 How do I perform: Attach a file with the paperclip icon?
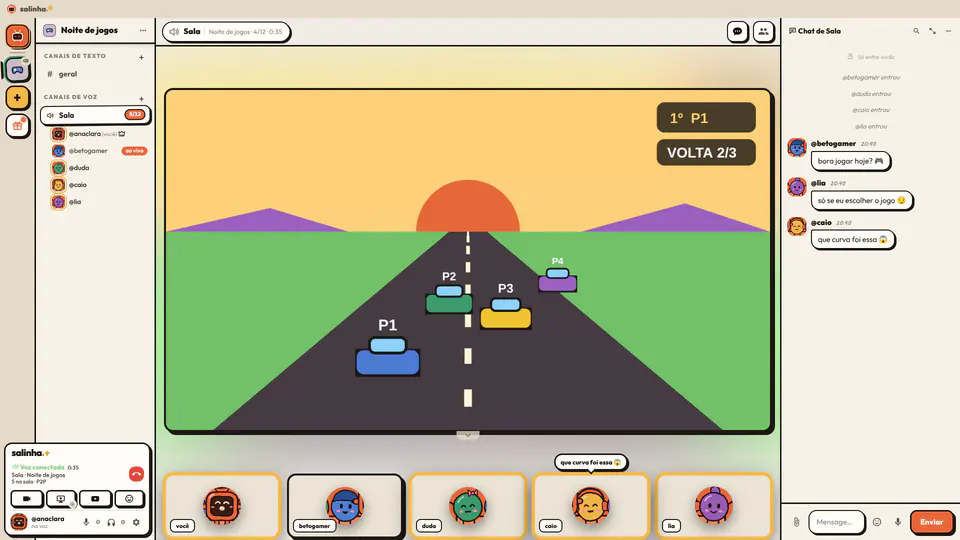[797, 522]
